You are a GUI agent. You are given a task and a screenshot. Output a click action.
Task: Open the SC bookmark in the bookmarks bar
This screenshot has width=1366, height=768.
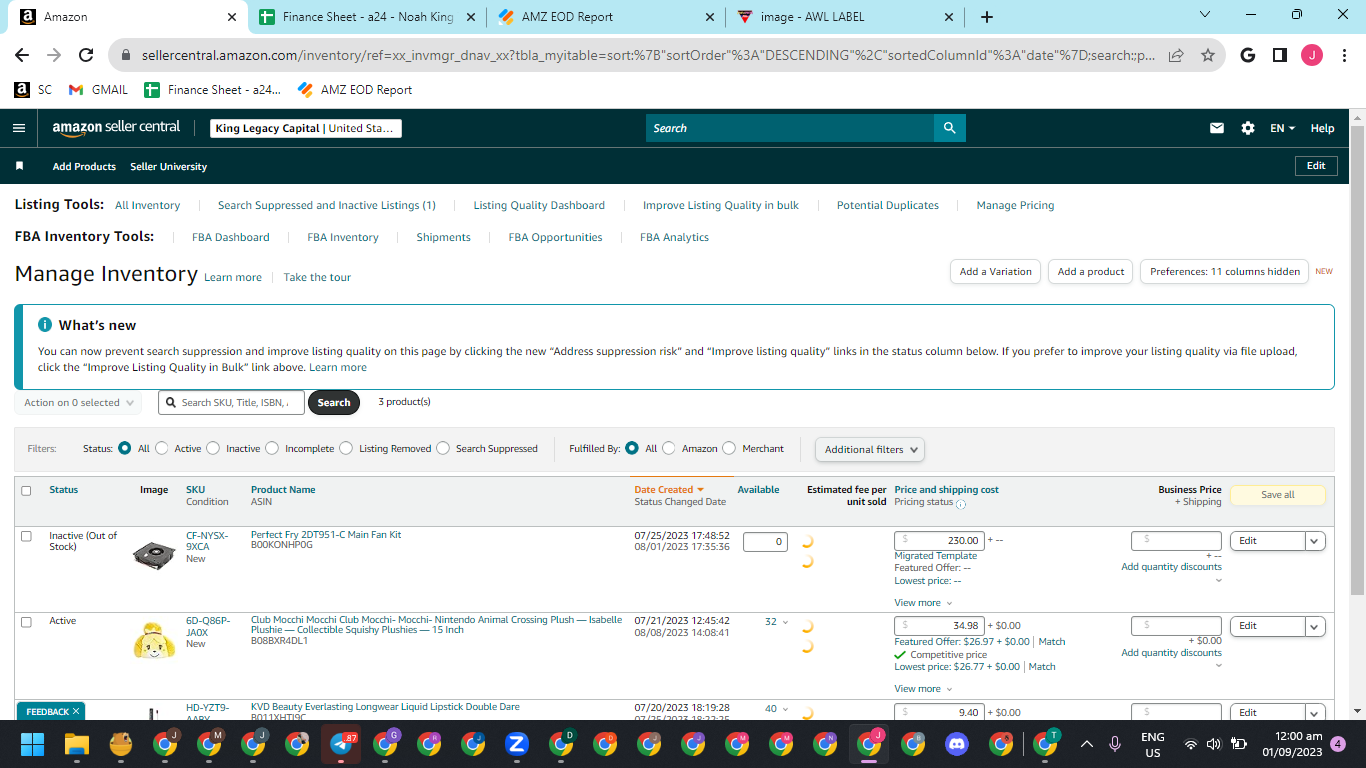coord(33,90)
